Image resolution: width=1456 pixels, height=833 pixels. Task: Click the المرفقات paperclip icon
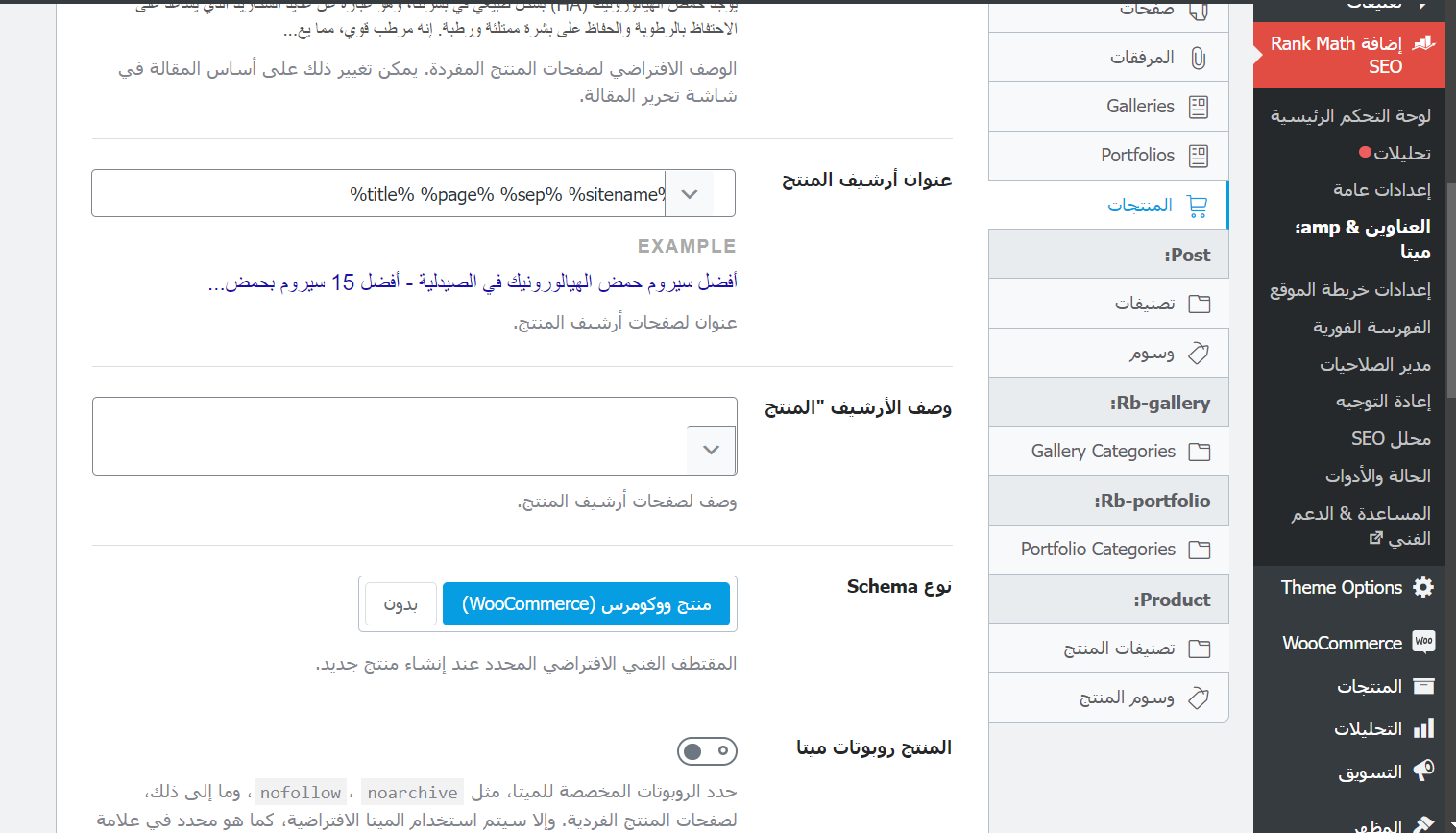click(x=1198, y=58)
